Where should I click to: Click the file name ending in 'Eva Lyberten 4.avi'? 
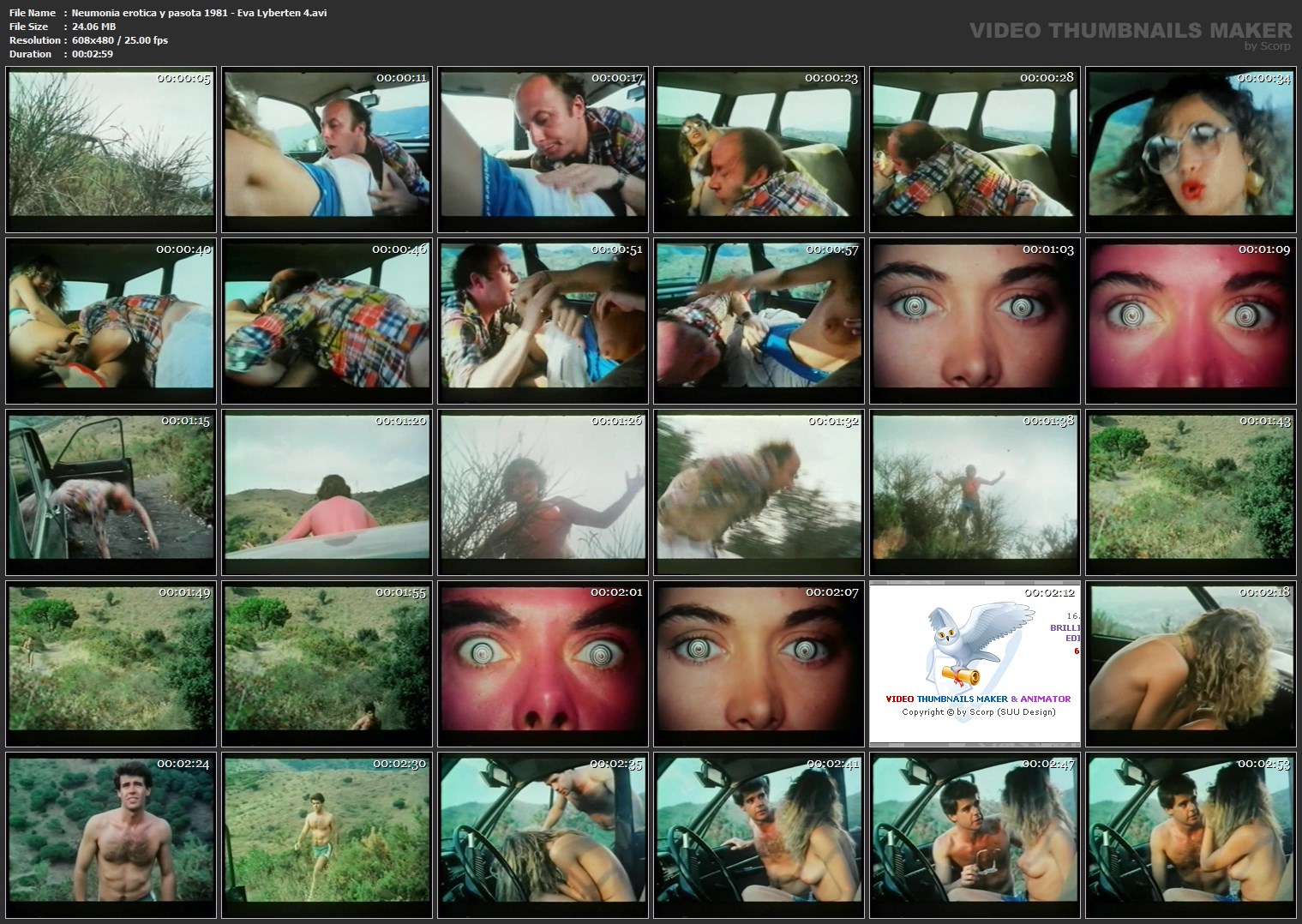199,13
